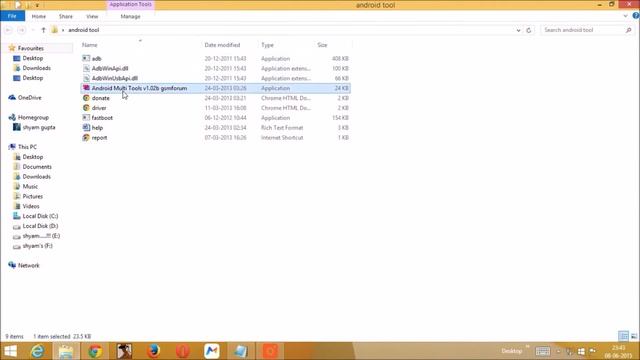
Task: Open Windows Start button
Action: pyautogui.click(x=11, y=351)
